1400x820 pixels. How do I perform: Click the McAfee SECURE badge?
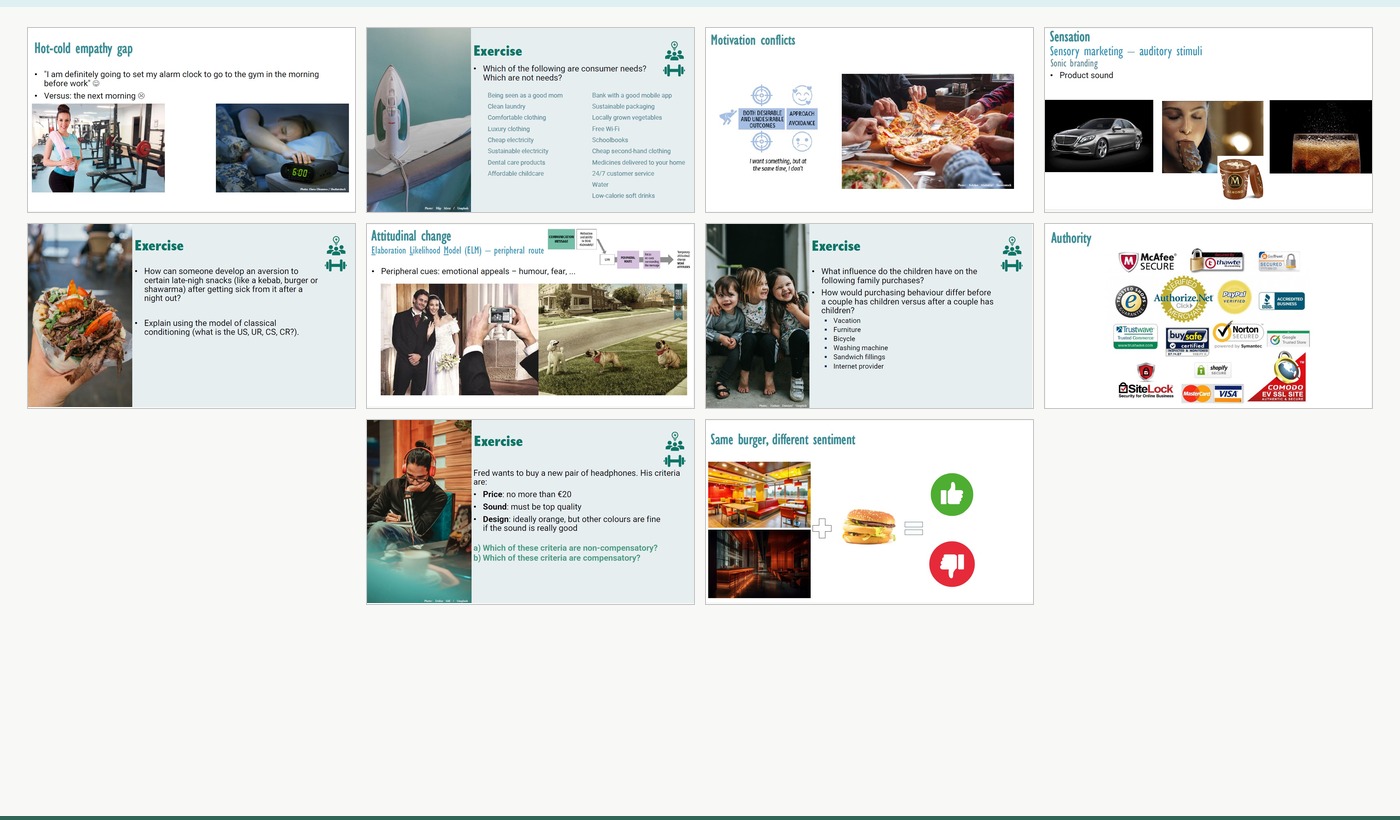1149,261
